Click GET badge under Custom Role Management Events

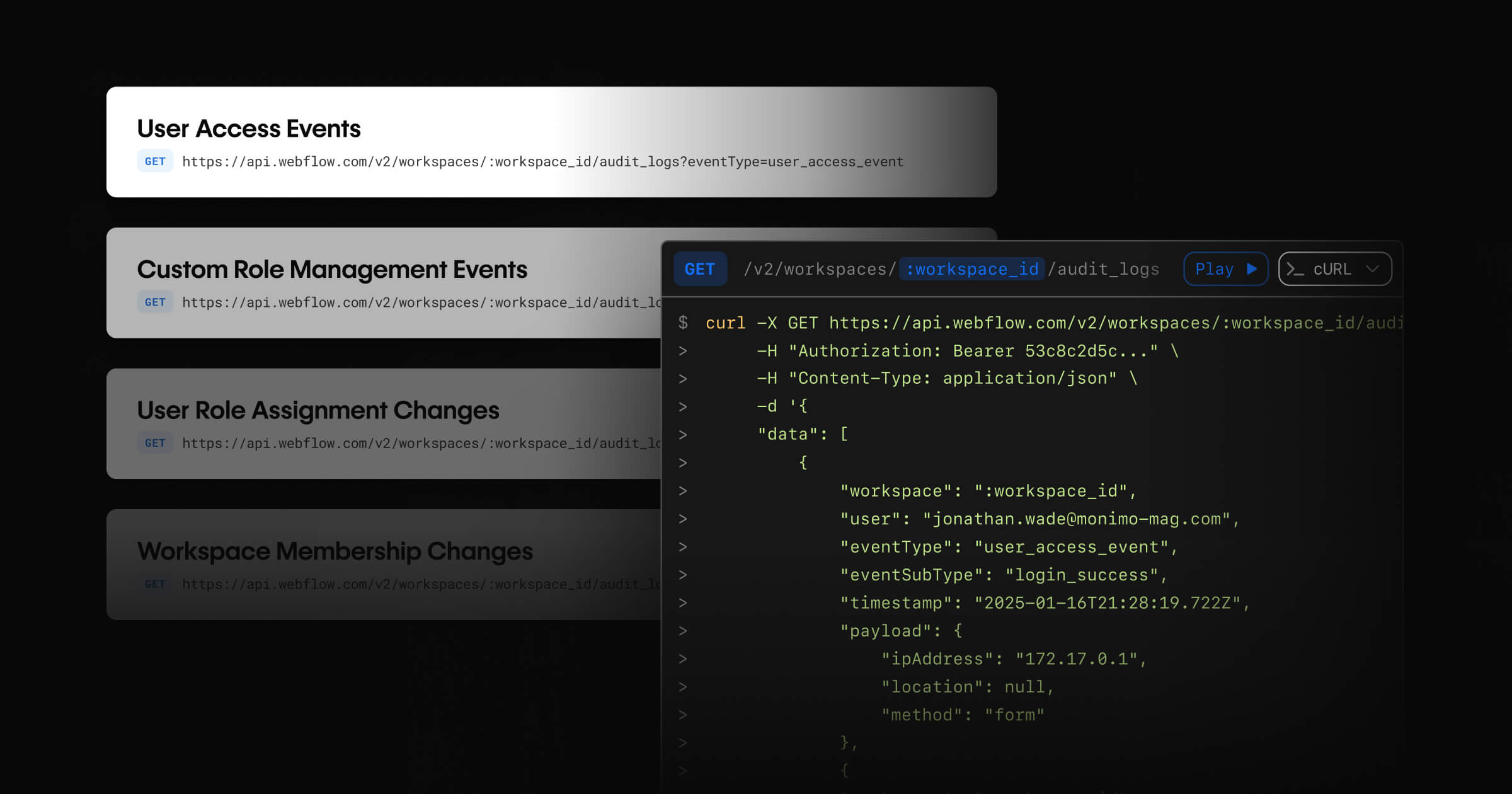coord(155,302)
